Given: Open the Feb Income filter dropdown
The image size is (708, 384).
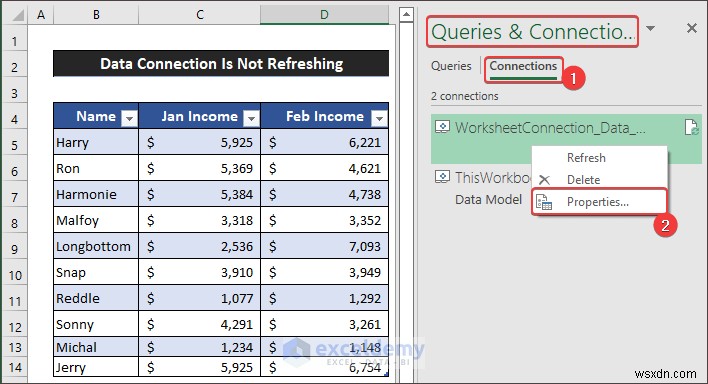Looking at the screenshot, I should click(x=379, y=118).
